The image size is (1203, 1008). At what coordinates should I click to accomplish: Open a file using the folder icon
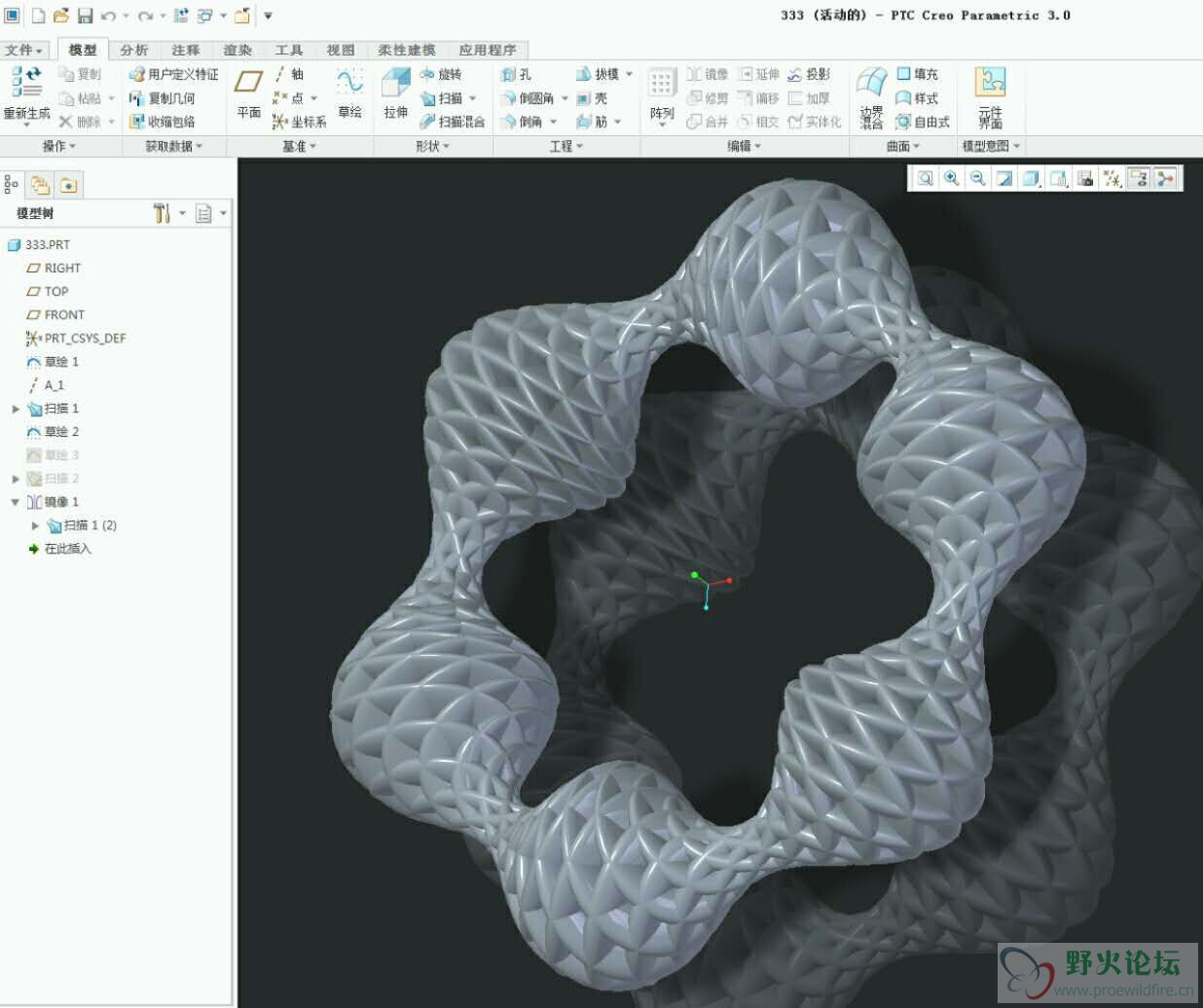click(60, 16)
